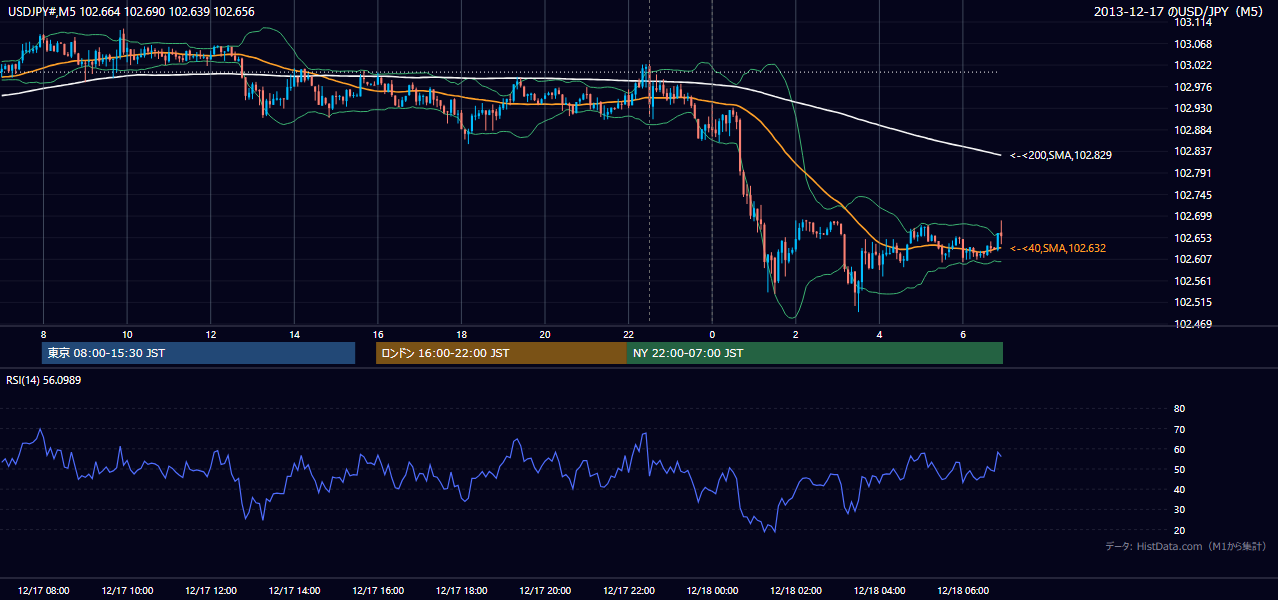This screenshot has height=600, width=1278.
Task: Click the 12/18 02:00 date label
Action: (795, 591)
